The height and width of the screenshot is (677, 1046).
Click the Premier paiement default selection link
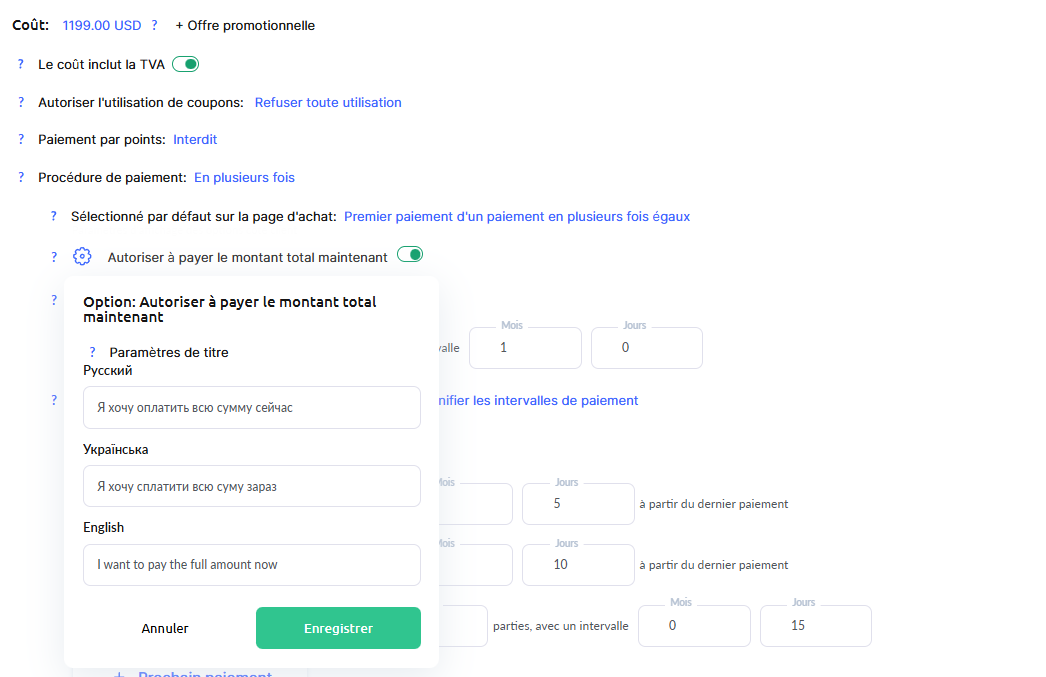click(517, 216)
